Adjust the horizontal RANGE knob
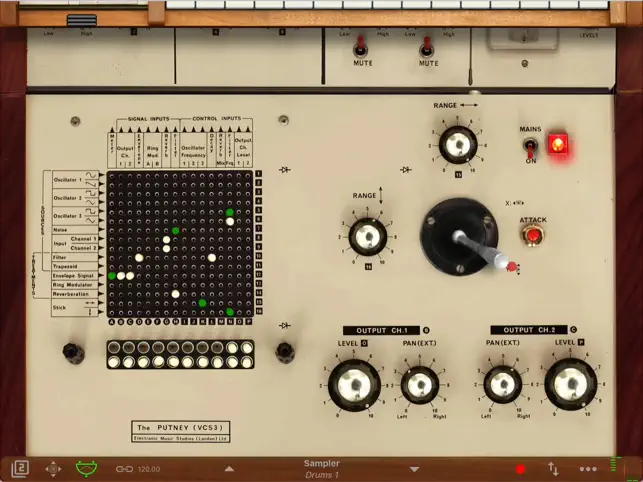The image size is (643, 482). pos(458,145)
